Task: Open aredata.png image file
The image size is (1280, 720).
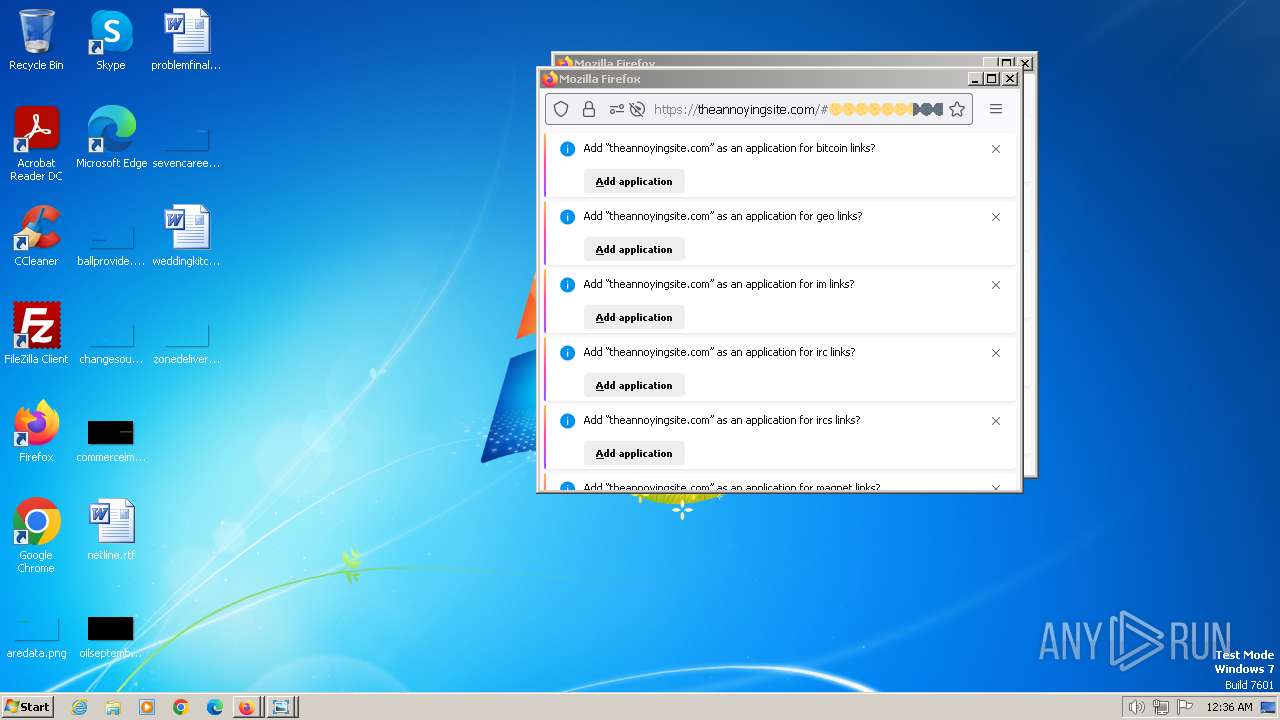Action: pos(36,637)
